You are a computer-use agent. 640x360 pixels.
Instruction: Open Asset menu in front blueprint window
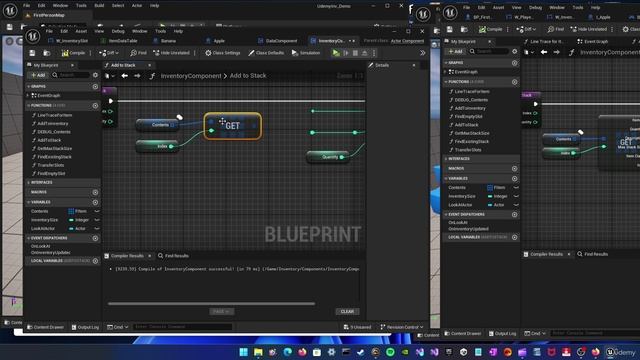tap(81, 31)
